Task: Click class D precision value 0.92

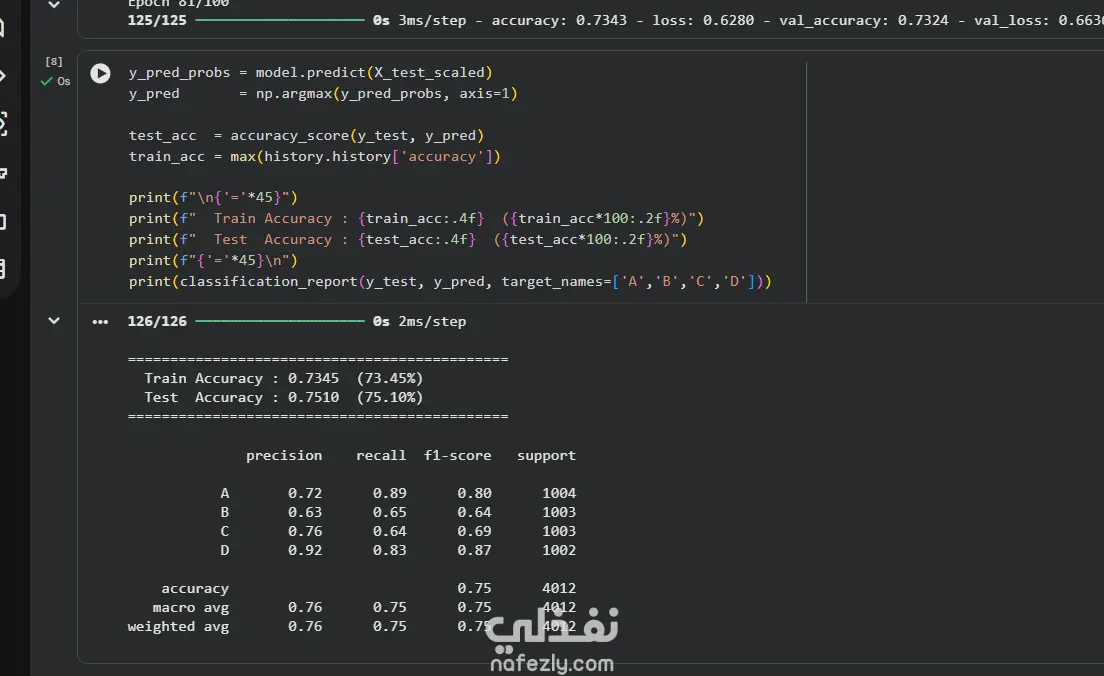Action: point(305,550)
